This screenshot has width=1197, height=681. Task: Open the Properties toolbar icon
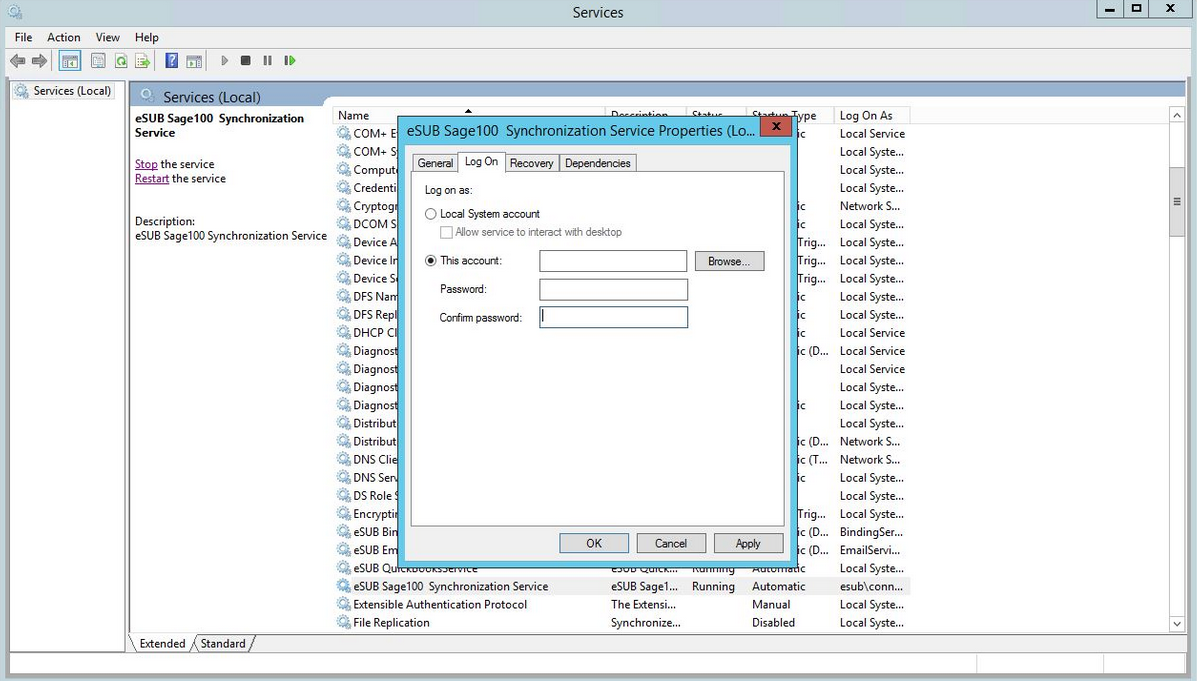[98, 60]
